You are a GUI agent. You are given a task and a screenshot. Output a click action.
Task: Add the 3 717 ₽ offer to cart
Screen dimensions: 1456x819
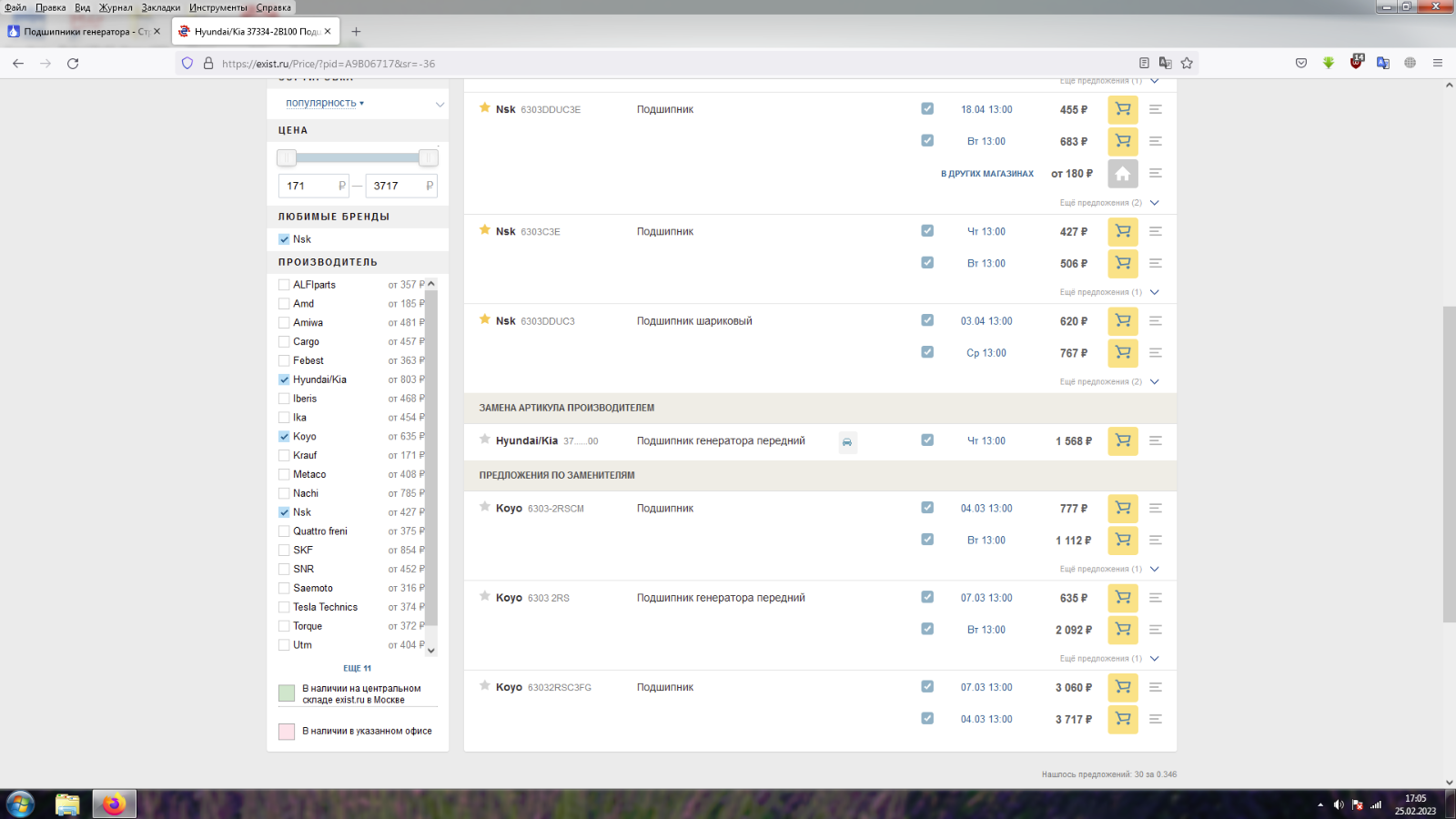(x=1123, y=719)
